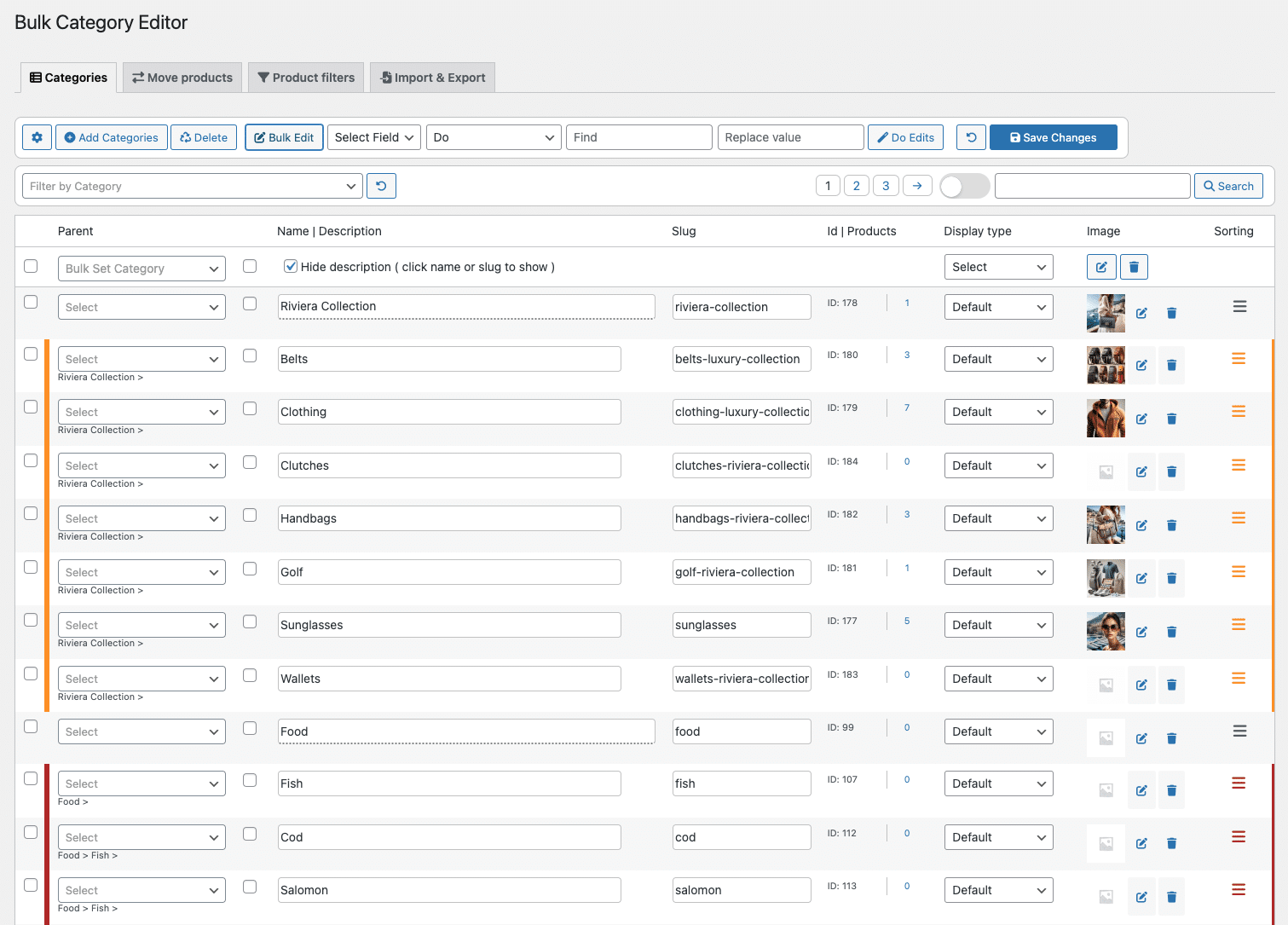This screenshot has height=925, width=1288.
Task: Tick checkbox beside Food name field
Action: click(250, 728)
